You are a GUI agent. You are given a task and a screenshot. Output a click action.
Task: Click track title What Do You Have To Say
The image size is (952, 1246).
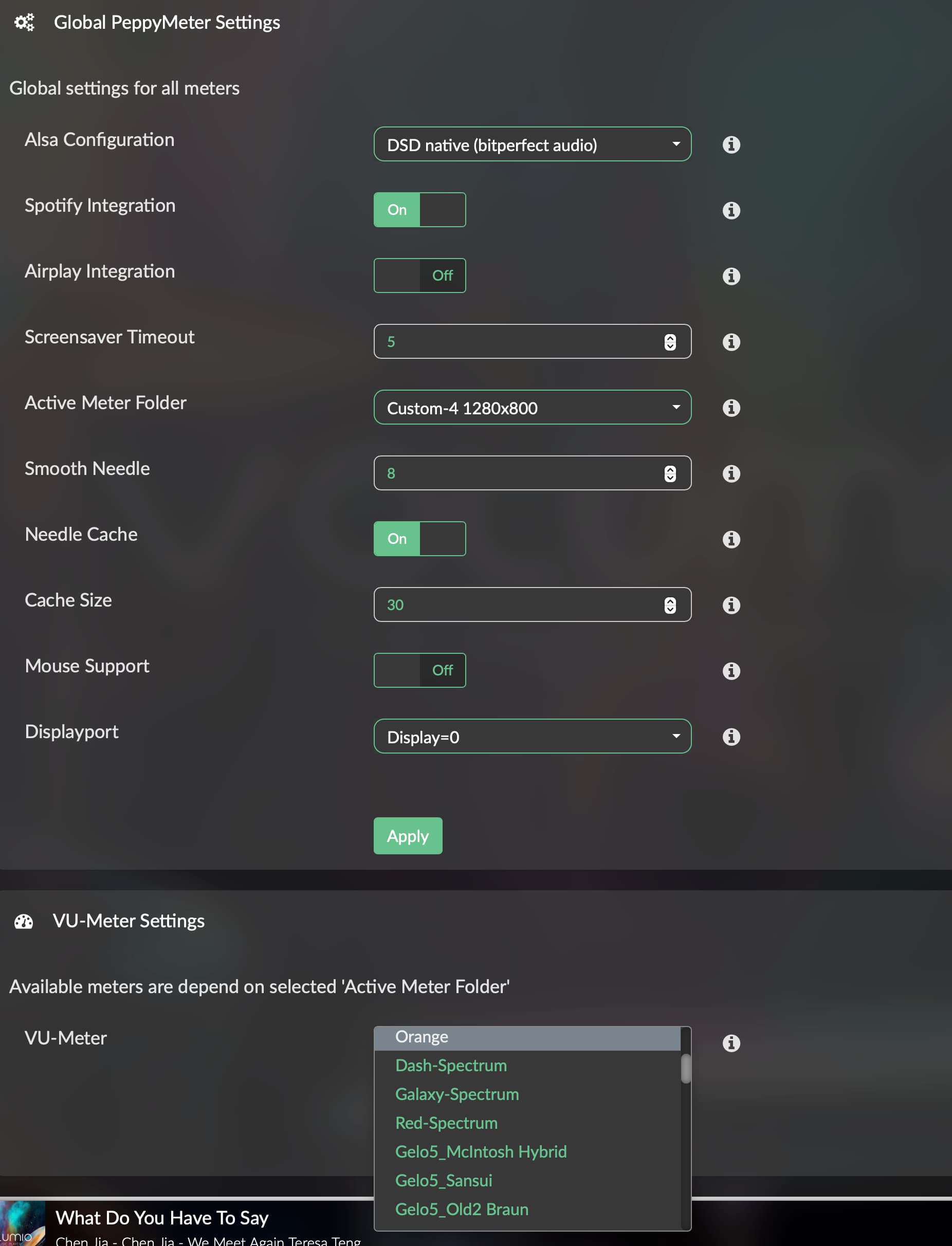[162, 1218]
